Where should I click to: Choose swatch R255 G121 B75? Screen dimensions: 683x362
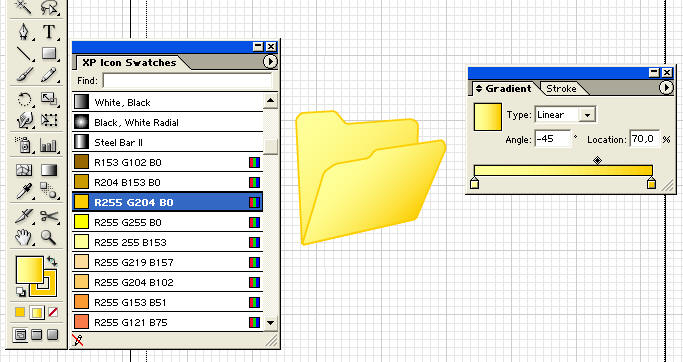click(x=167, y=322)
